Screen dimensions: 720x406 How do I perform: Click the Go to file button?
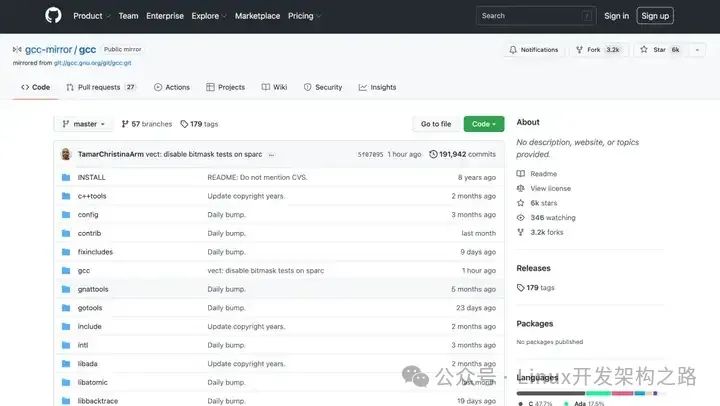click(436, 124)
